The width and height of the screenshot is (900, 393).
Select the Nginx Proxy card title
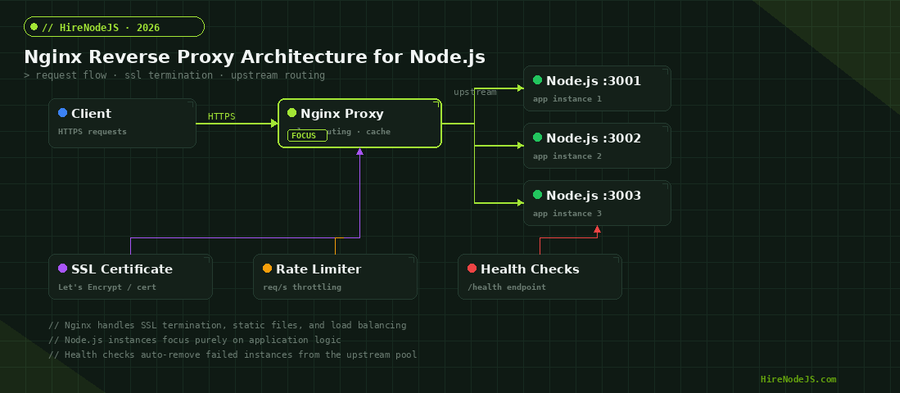click(x=342, y=114)
